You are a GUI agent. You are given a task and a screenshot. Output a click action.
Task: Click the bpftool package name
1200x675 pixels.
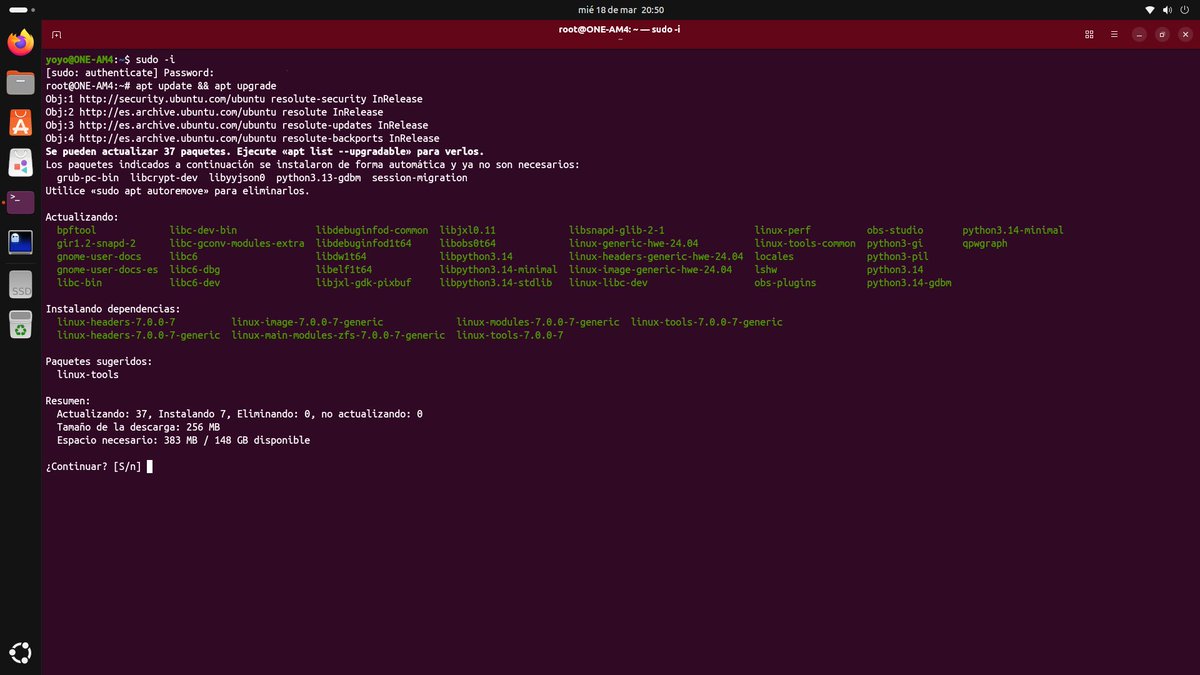click(x=76, y=230)
